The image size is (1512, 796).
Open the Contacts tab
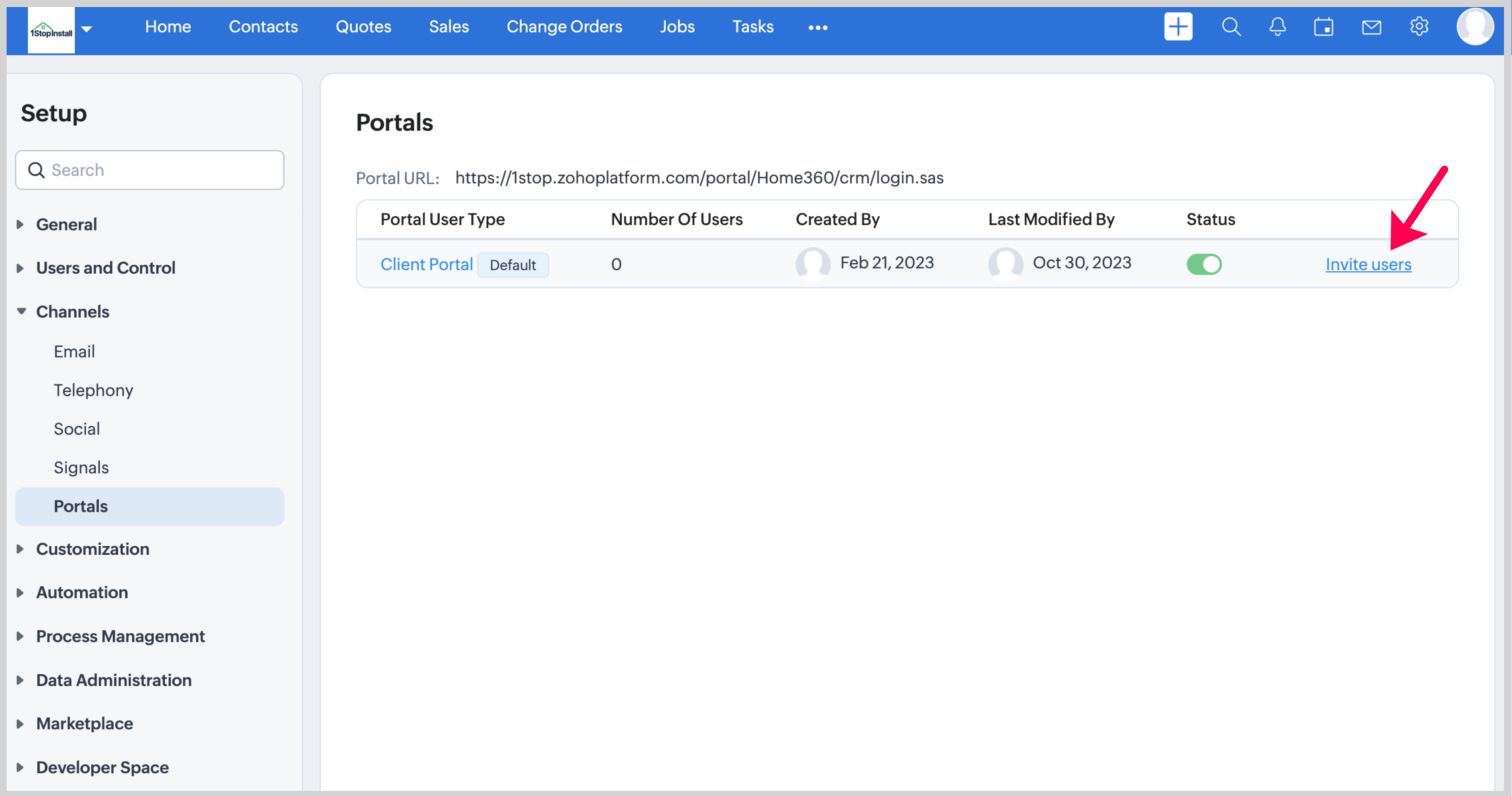click(x=263, y=27)
